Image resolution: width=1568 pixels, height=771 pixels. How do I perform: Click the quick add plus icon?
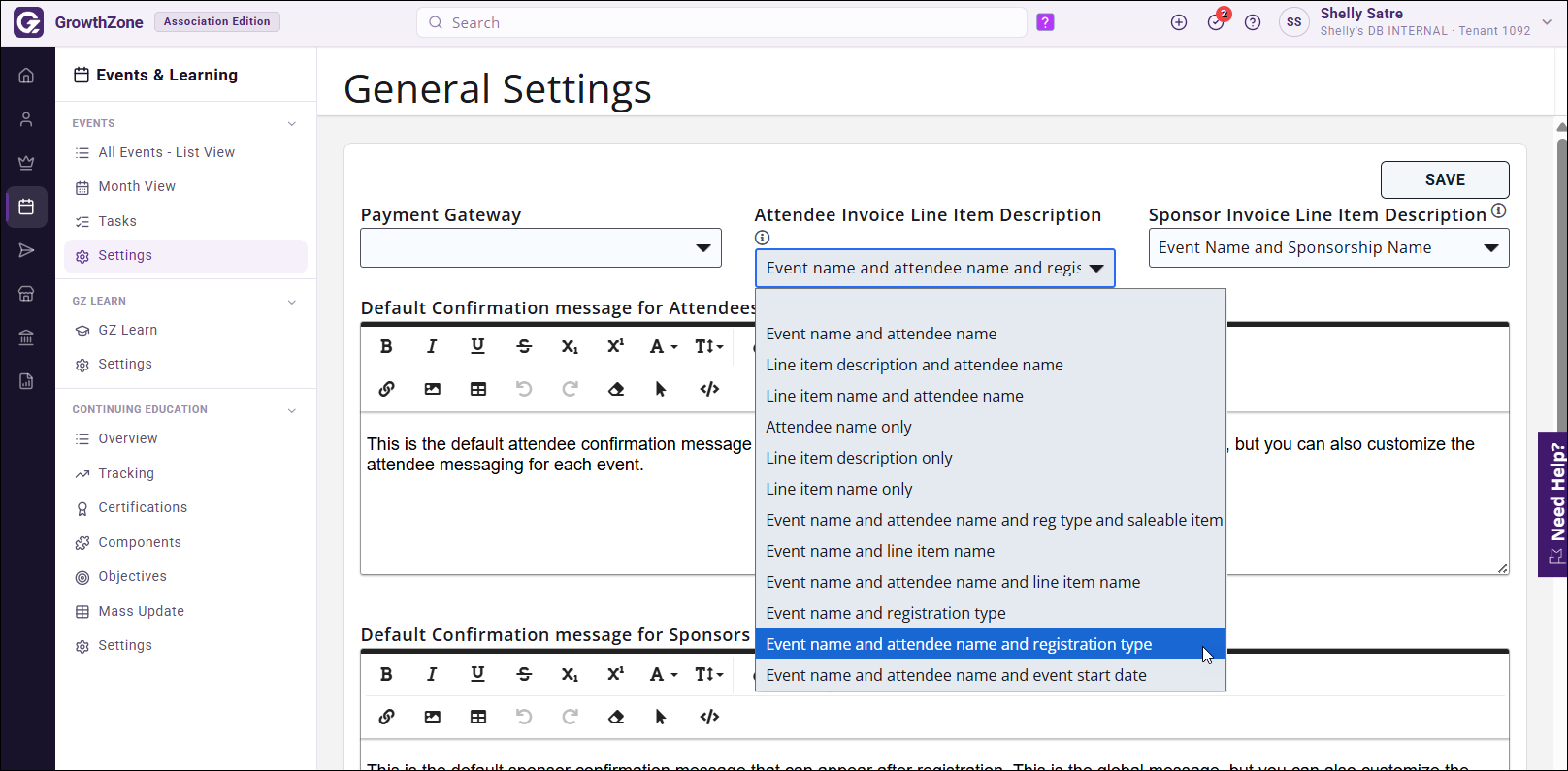[1179, 22]
